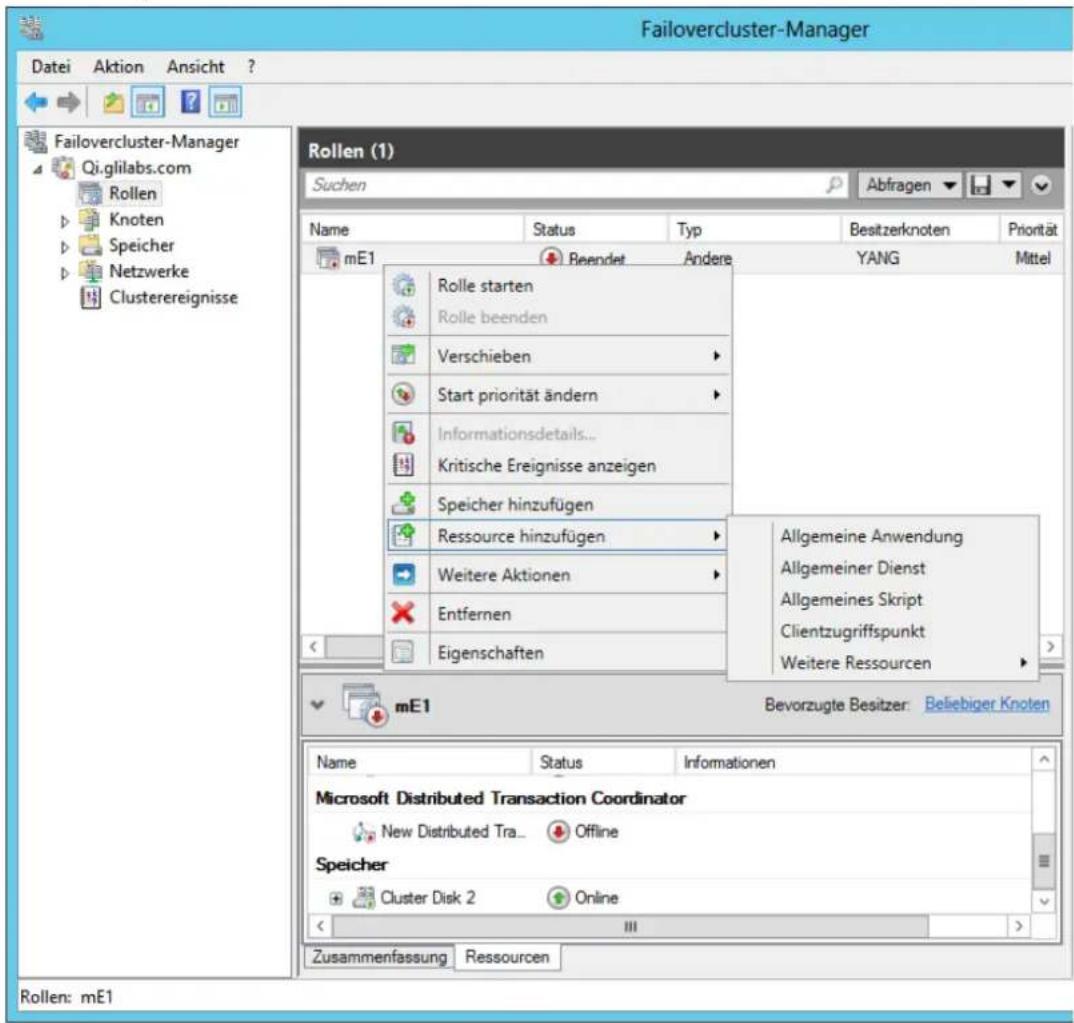Open the Verschieben submenu
Image resolution: width=1074 pixels, height=1023 pixels.
click(x=558, y=356)
